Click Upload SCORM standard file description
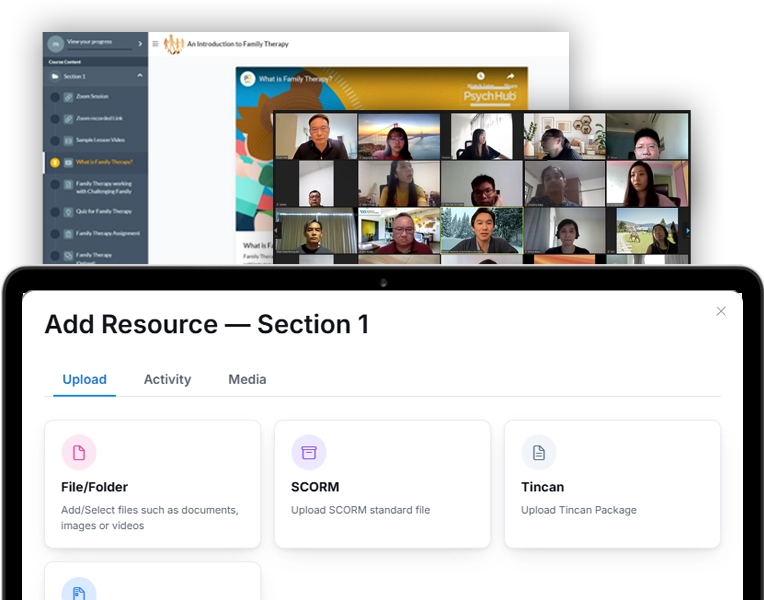The image size is (764, 600). point(361,510)
